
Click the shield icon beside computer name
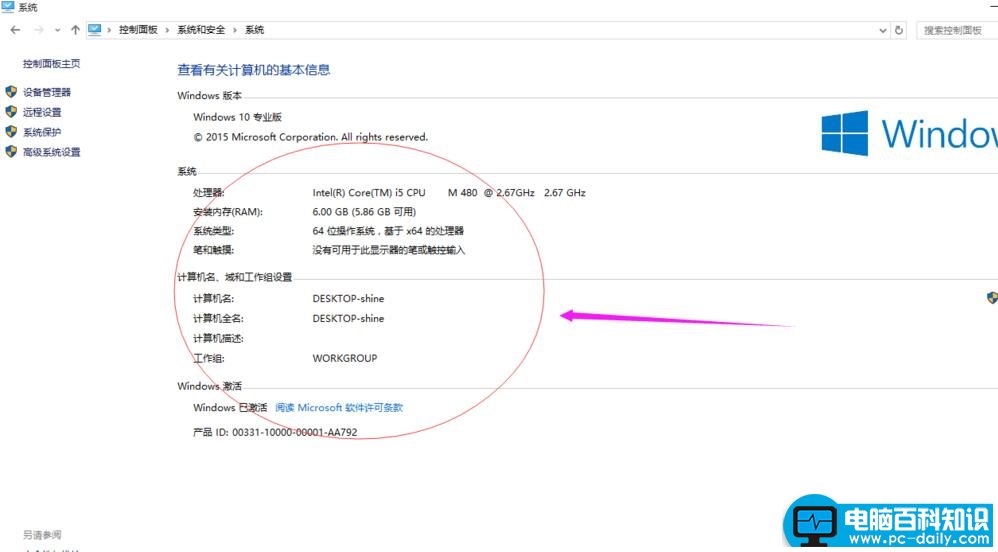(x=992, y=297)
